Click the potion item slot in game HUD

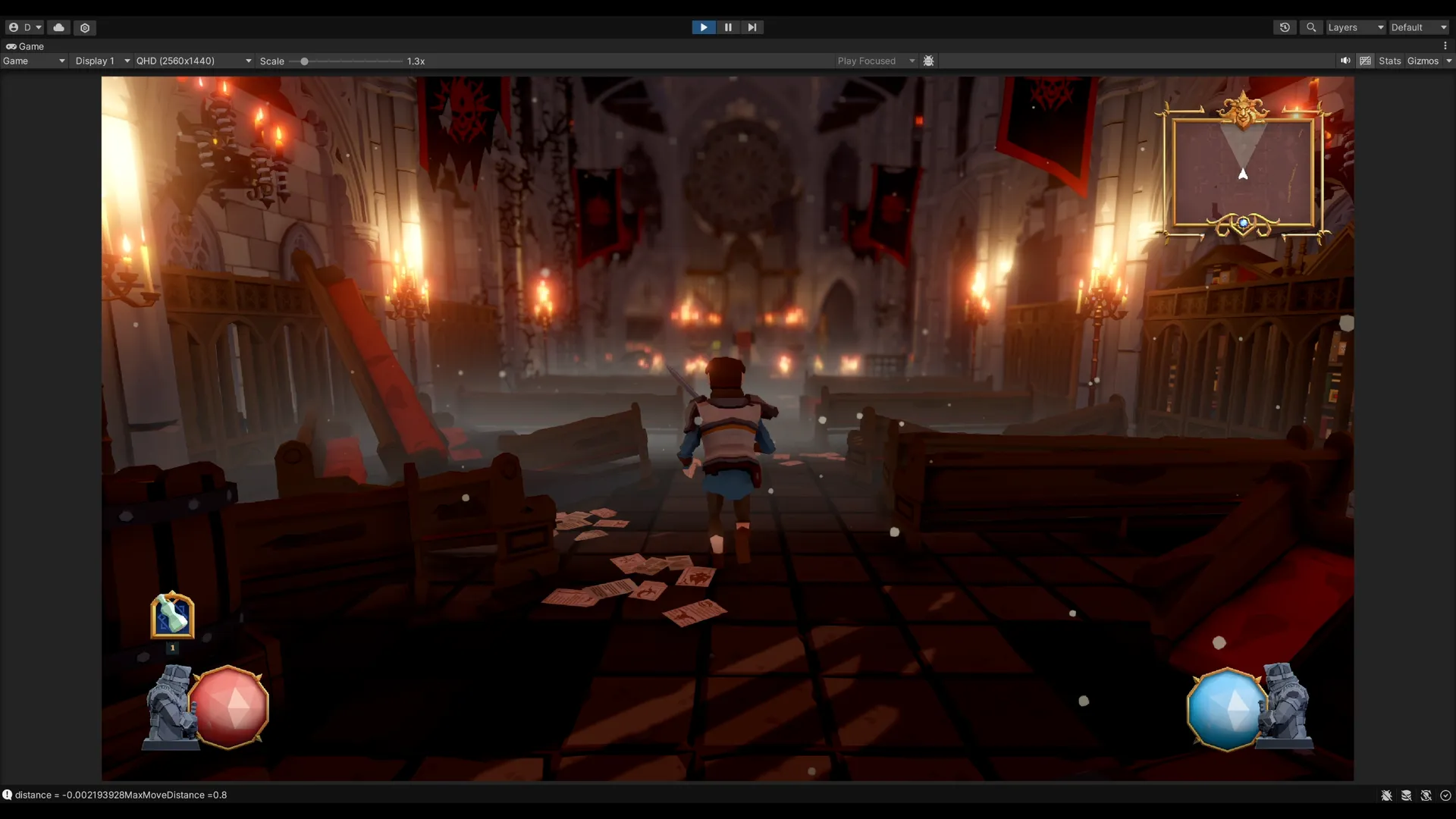(x=172, y=615)
